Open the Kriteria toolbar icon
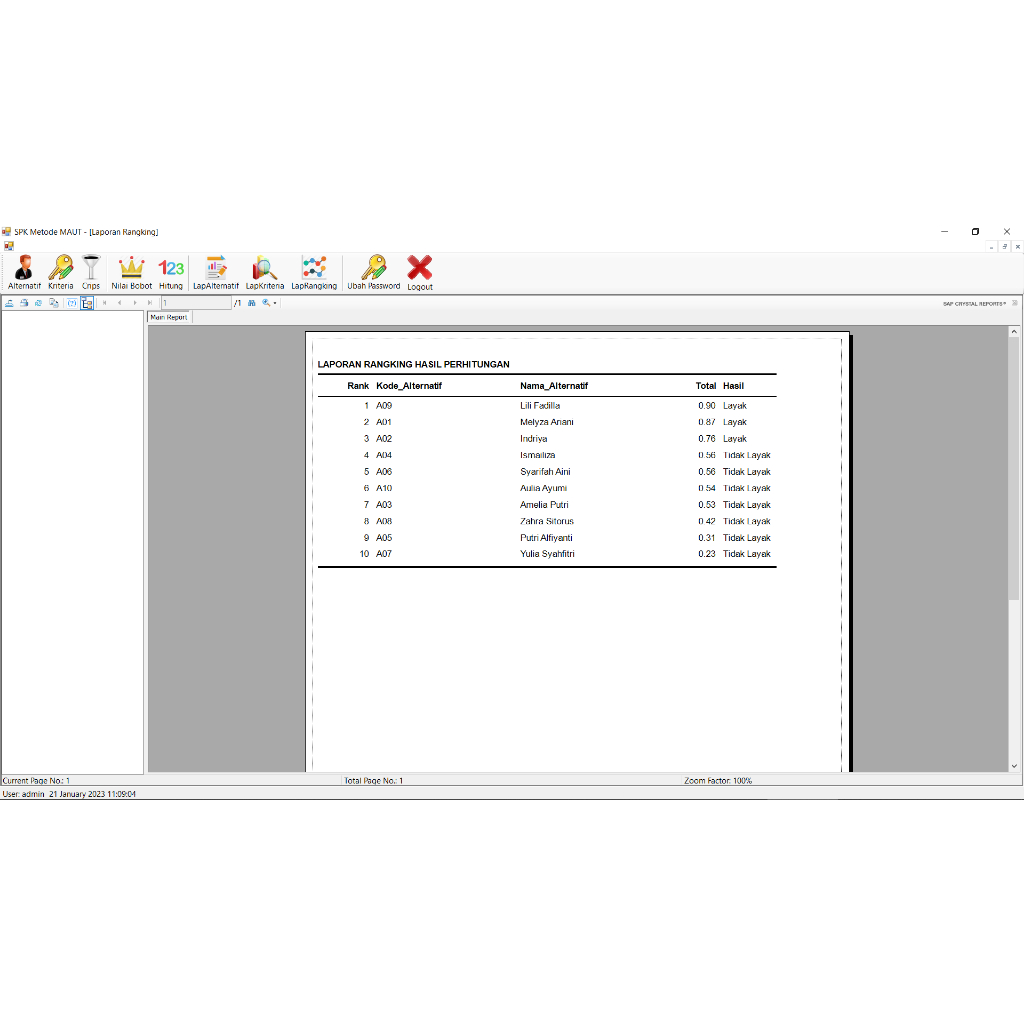This screenshot has height=1024, width=1024. tap(61, 272)
